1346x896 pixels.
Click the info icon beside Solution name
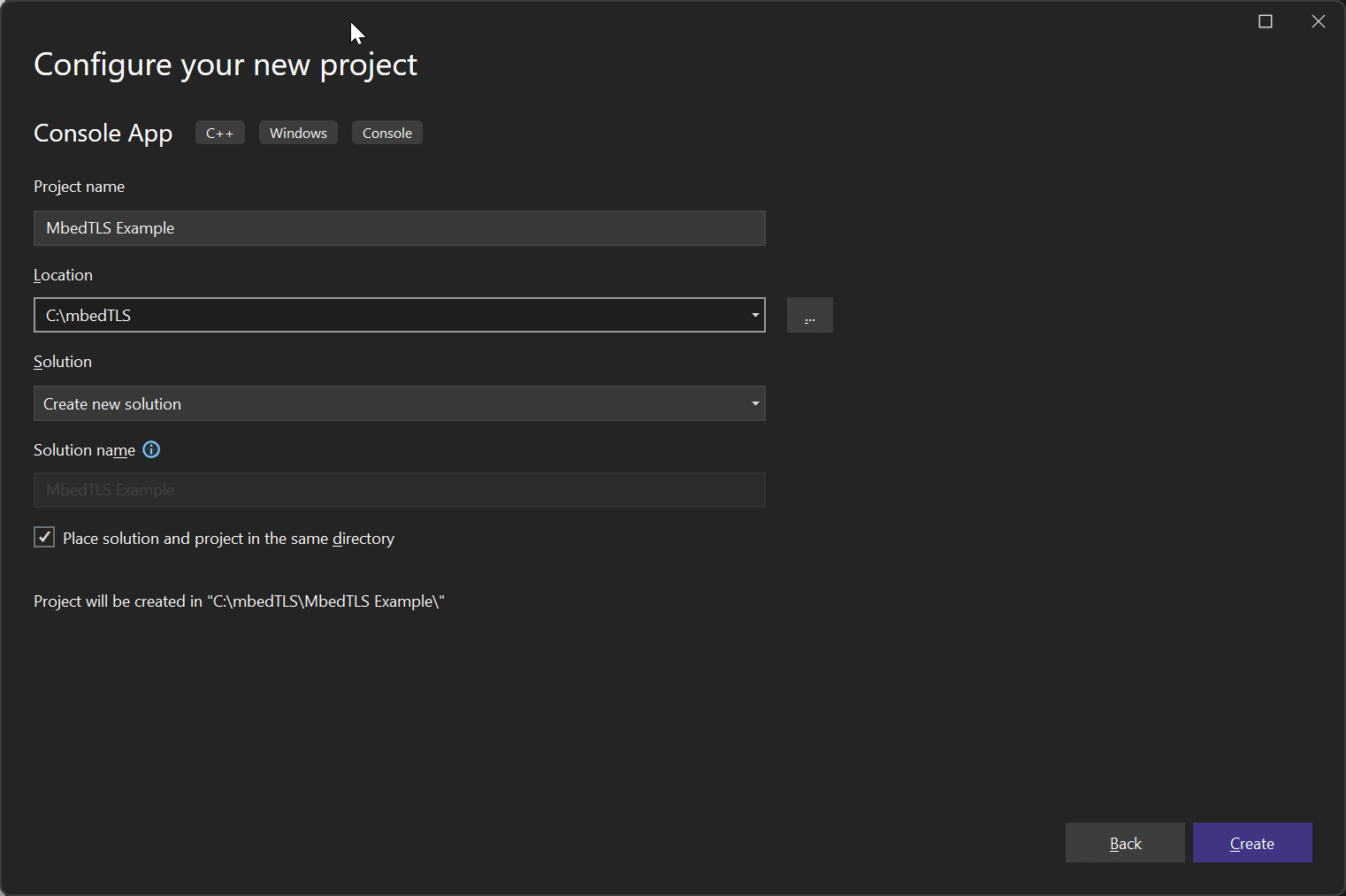click(x=151, y=449)
